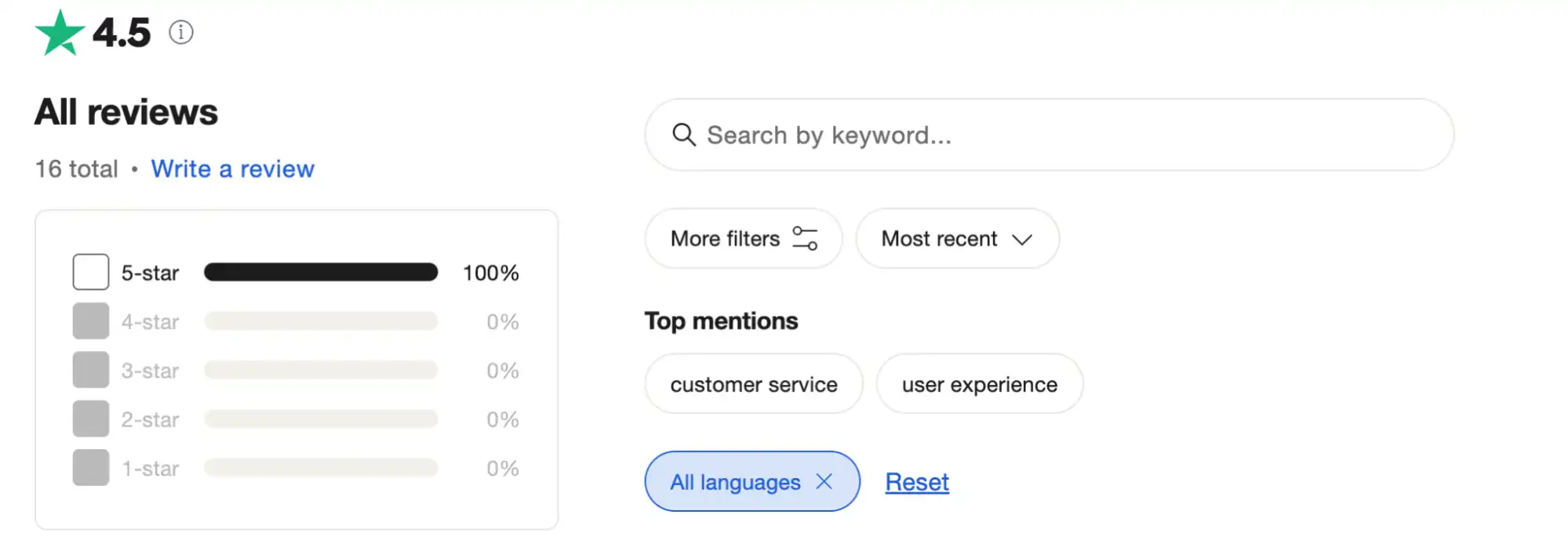Focus the Search by keyword field

pyautogui.click(x=1059, y=135)
